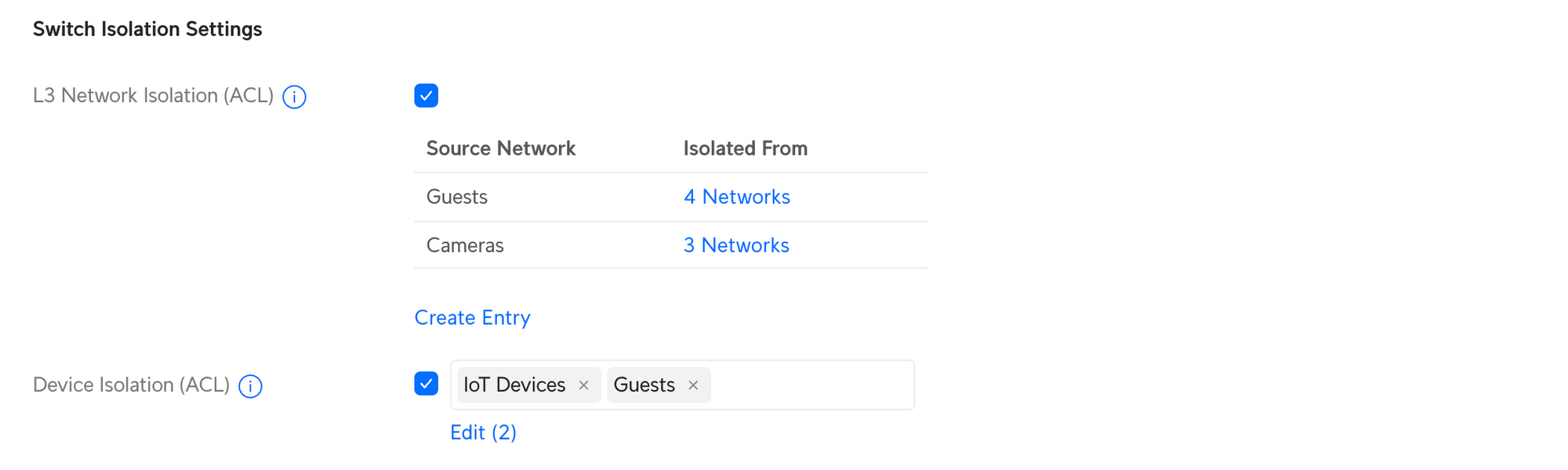Click the Guests tag label in Device Isolation
This screenshot has height=470, width=1568.
[x=644, y=385]
